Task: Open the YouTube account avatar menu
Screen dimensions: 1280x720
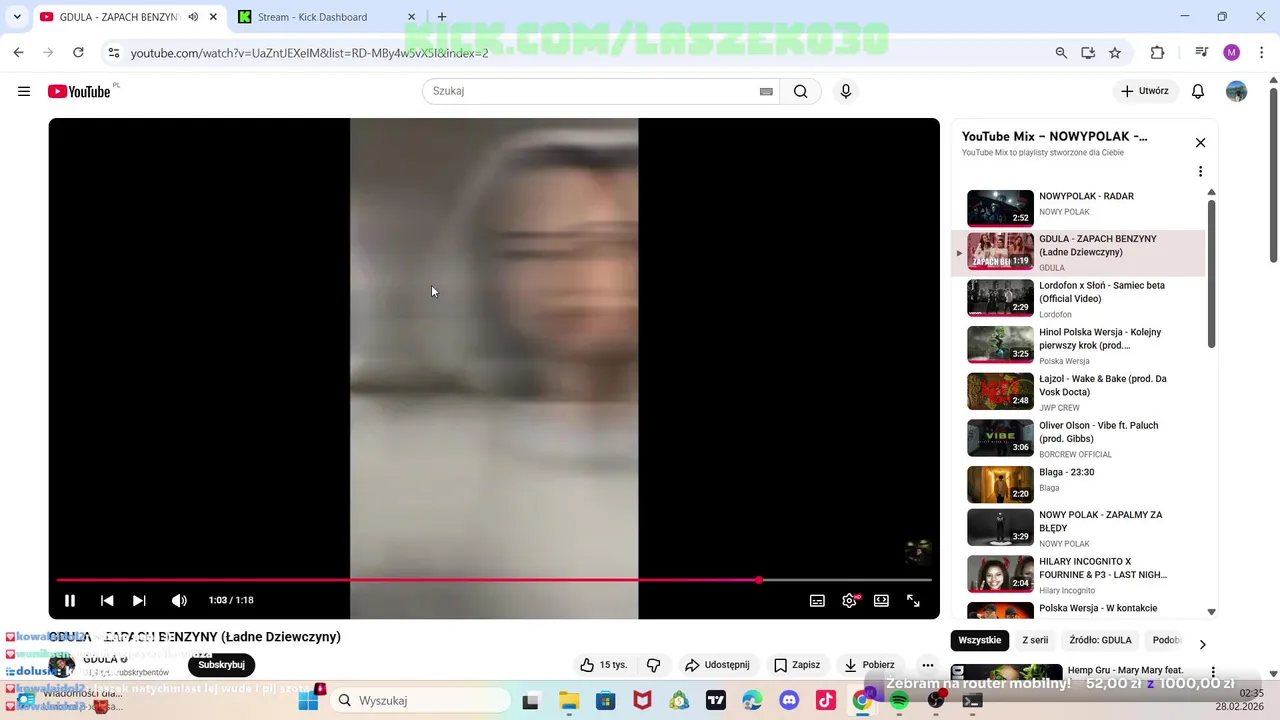Action: [x=1237, y=91]
